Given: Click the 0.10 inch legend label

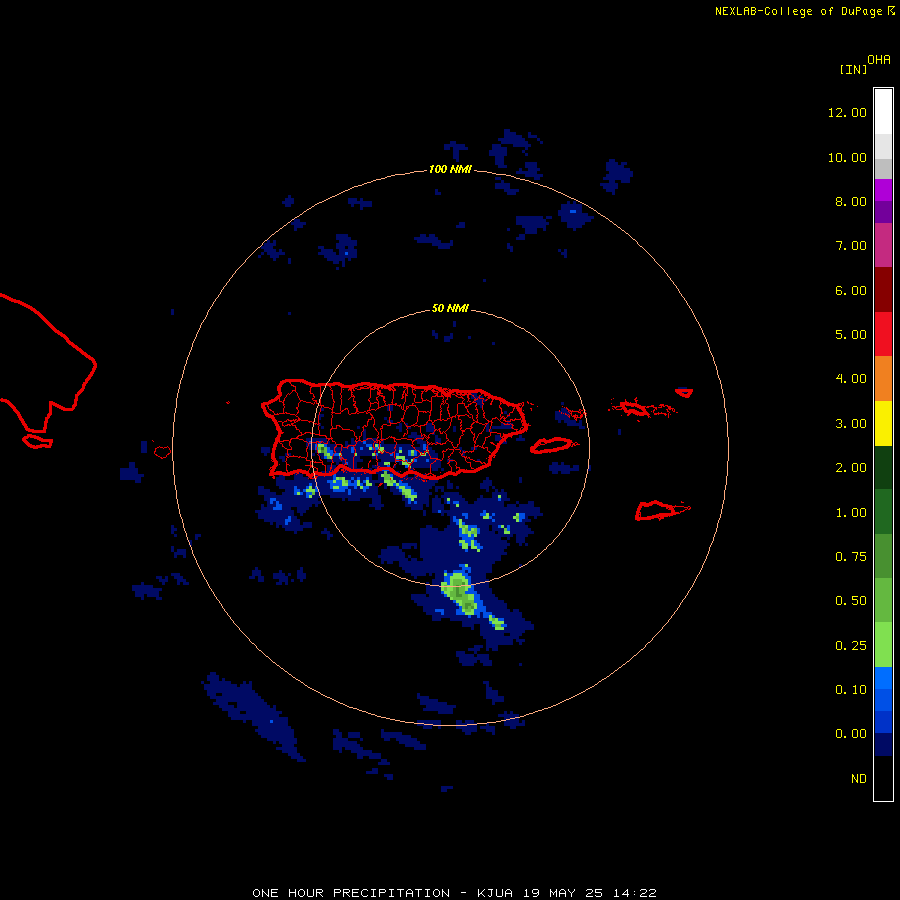Looking at the screenshot, I should tap(851, 690).
